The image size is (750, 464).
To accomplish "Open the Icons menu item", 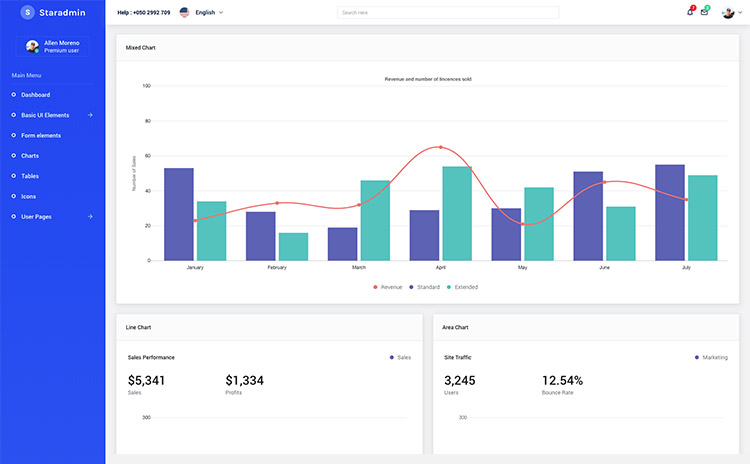I will 29,196.
